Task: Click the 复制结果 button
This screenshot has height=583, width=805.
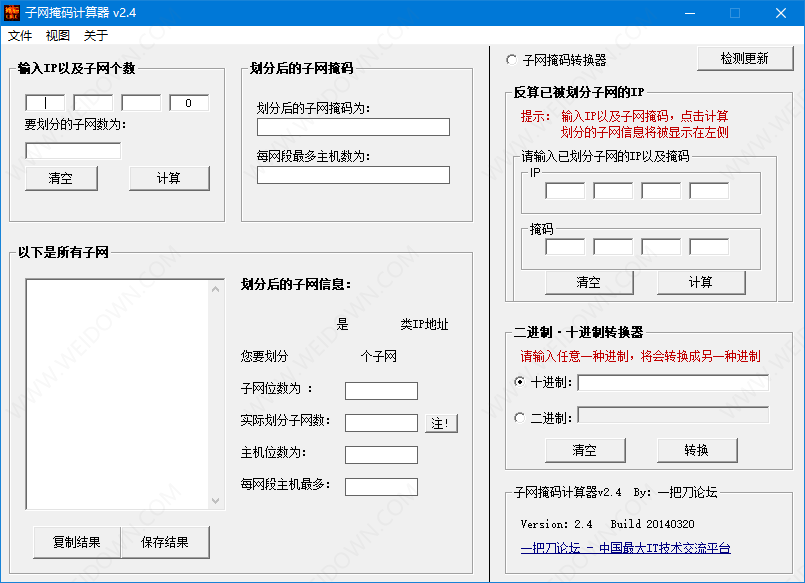Action: click(77, 542)
